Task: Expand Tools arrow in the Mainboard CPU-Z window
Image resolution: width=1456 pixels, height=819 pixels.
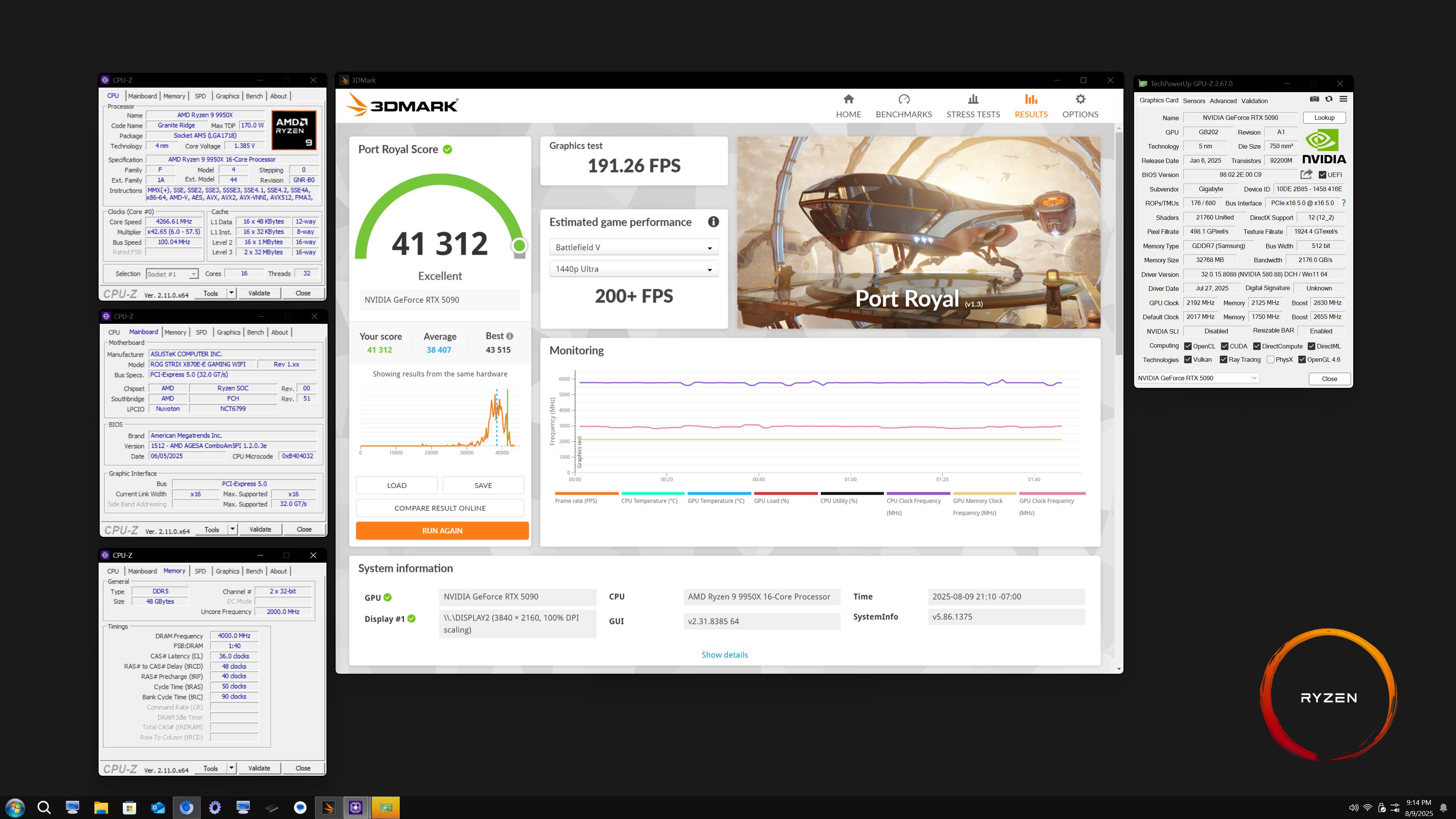Action: tap(232, 529)
